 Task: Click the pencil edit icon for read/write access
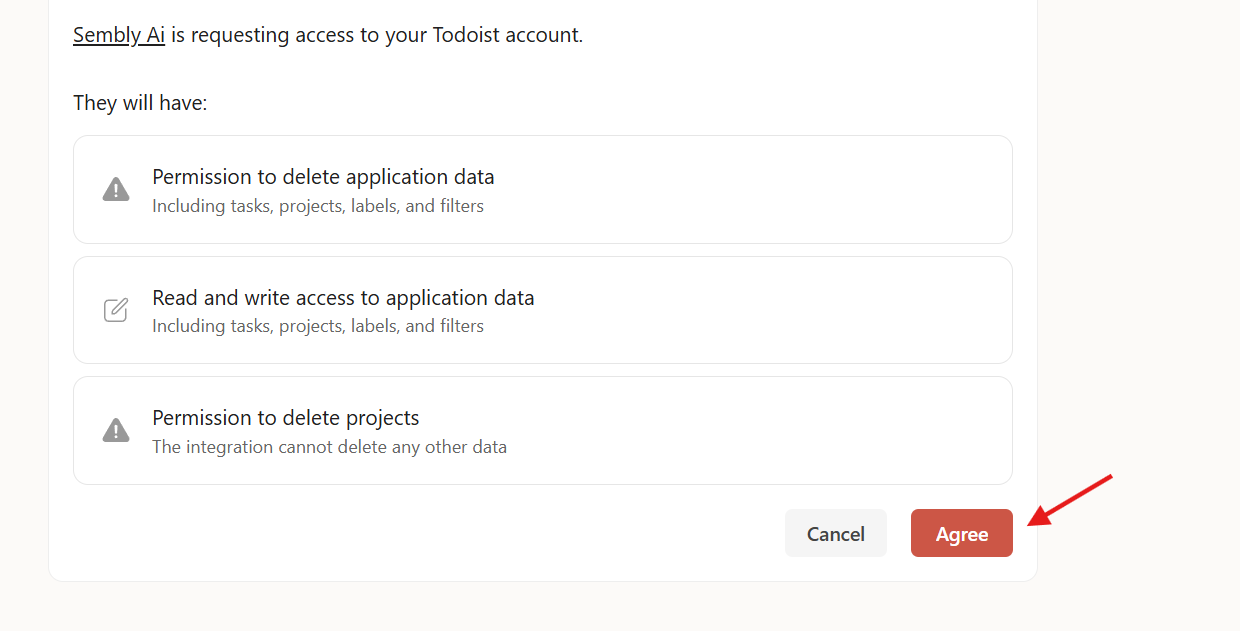coord(116,310)
